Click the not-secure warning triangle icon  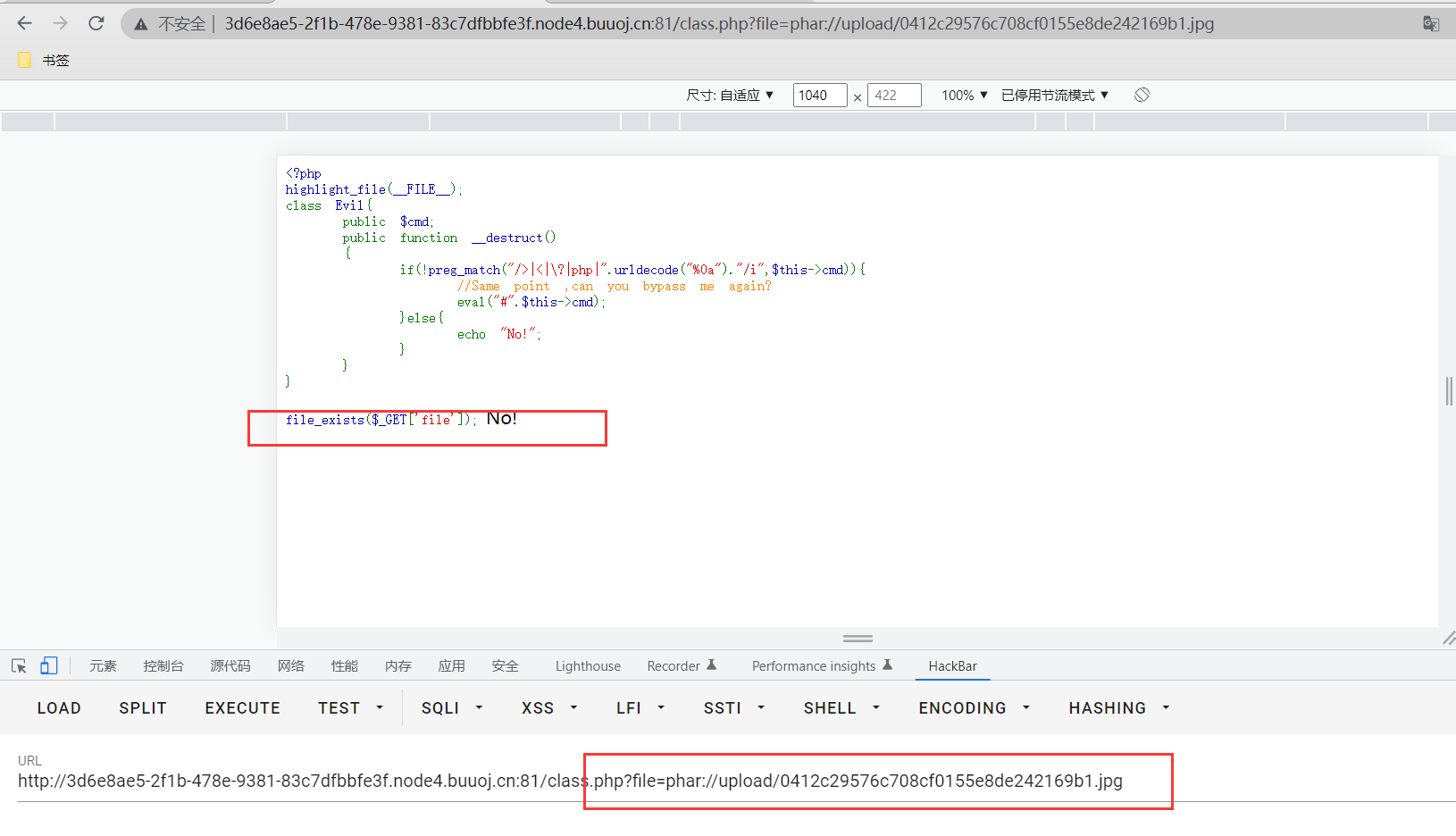(x=141, y=24)
